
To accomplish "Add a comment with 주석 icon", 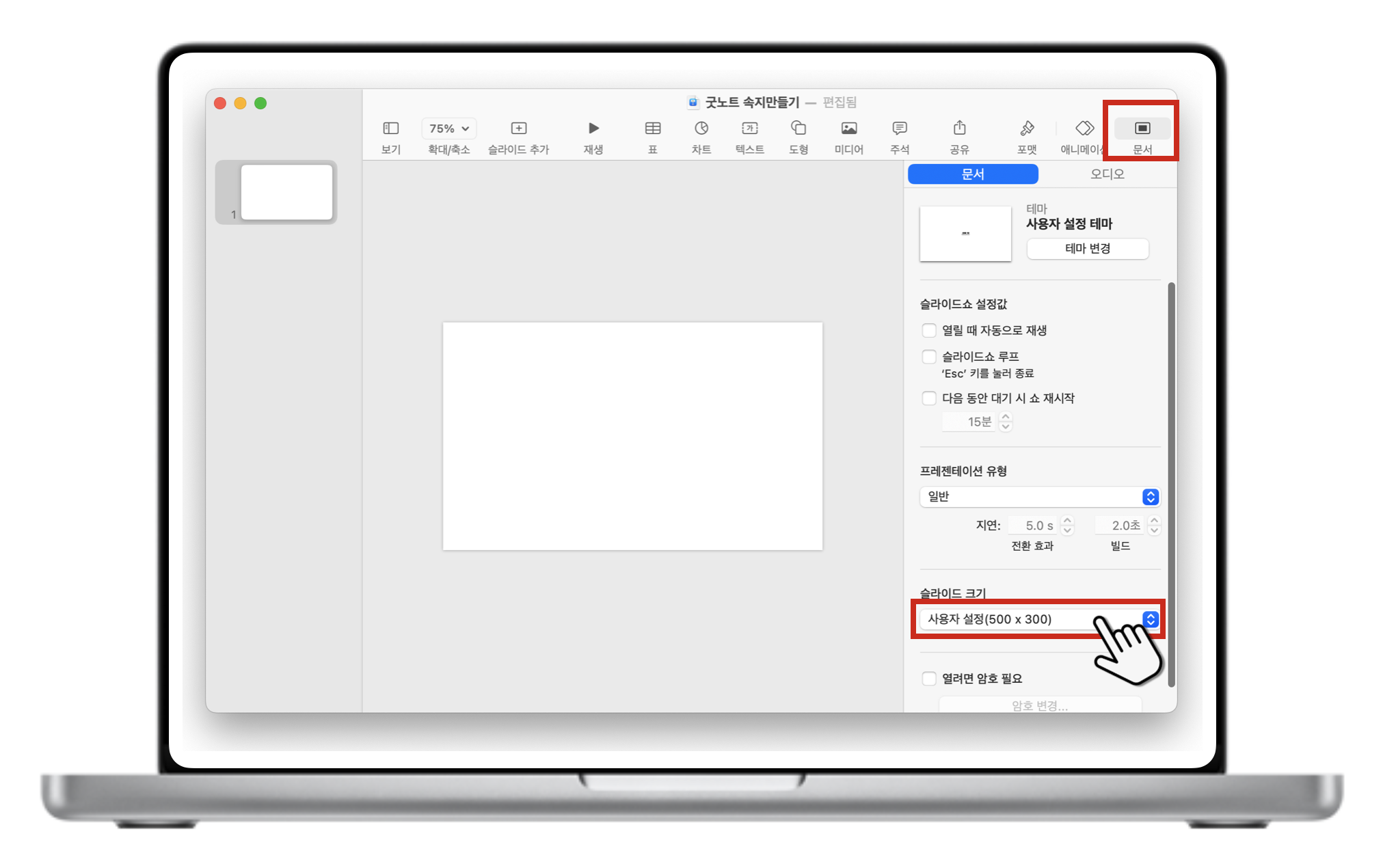I will click(899, 128).
